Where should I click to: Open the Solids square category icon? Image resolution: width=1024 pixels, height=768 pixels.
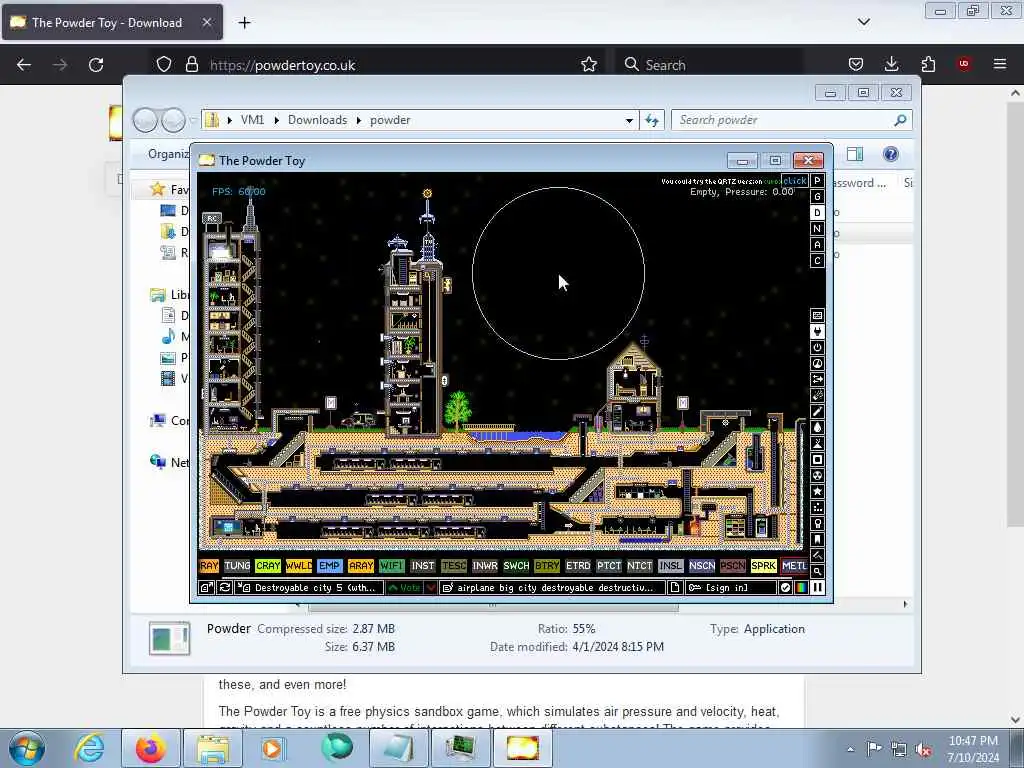817,460
